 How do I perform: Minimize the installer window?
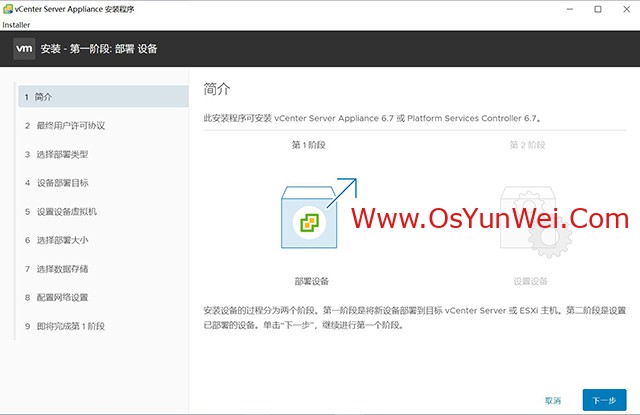coord(570,9)
